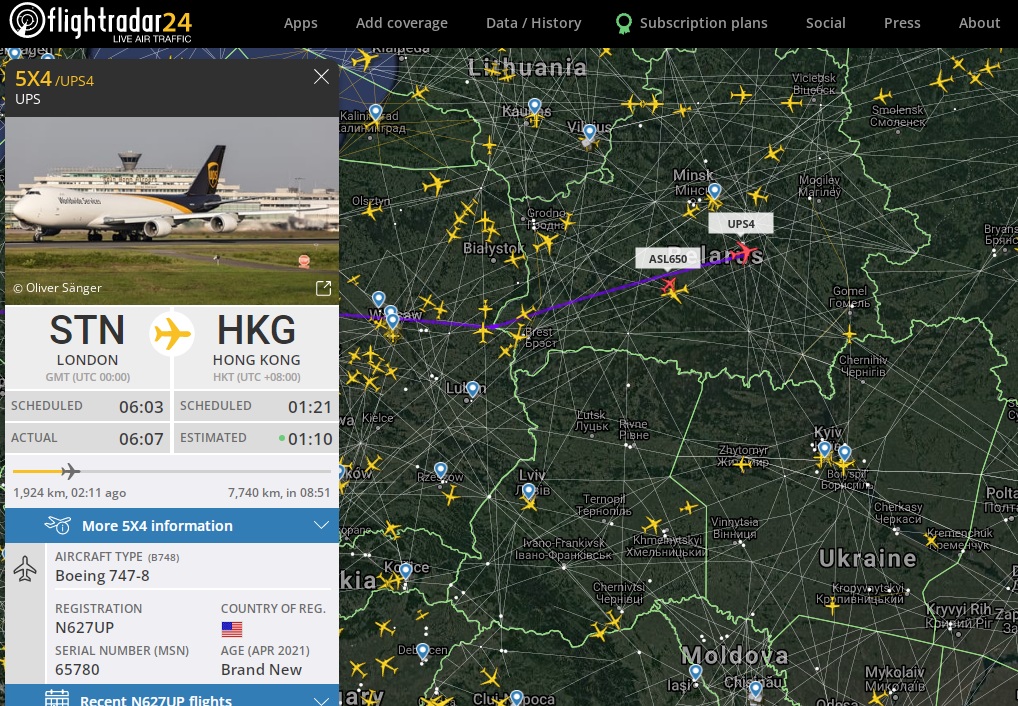Image resolution: width=1018 pixels, height=706 pixels.
Task: Click the red UPS4 aircraft icon
Action: point(744,251)
